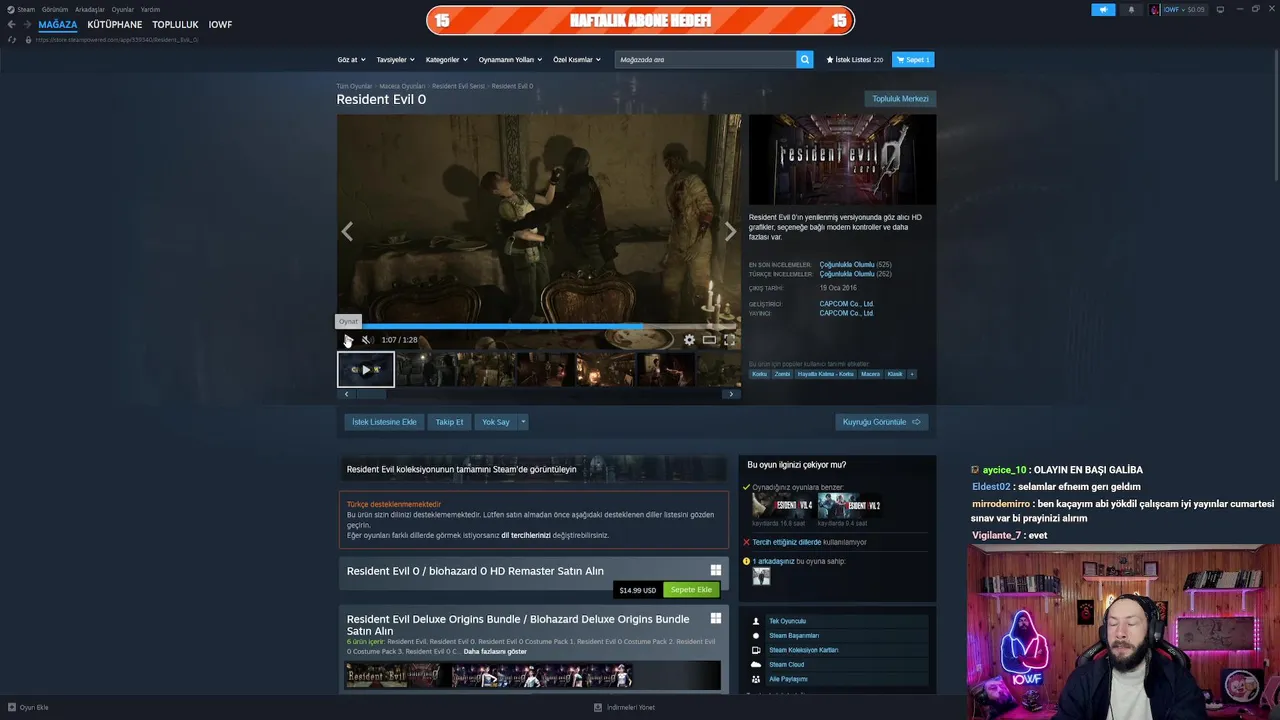The image size is (1280, 720).
Task: Switch to the MAĞAZA tab
Action: point(58,24)
